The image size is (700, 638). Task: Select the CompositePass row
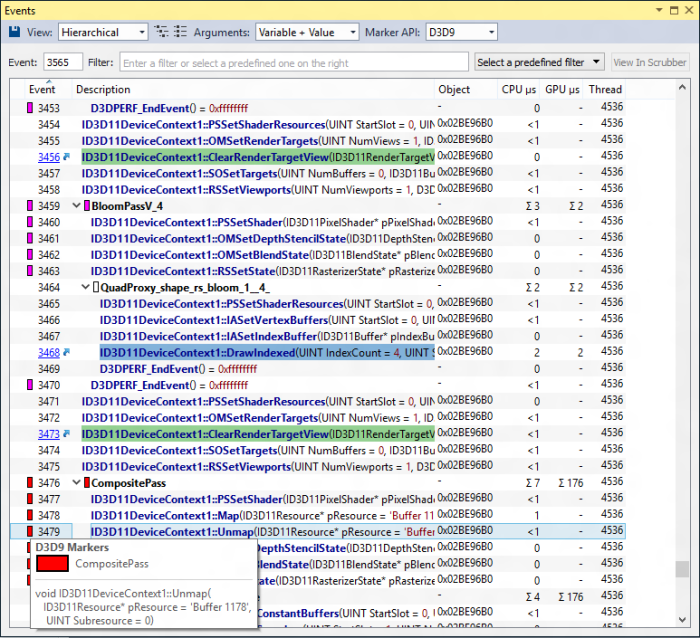click(318, 483)
